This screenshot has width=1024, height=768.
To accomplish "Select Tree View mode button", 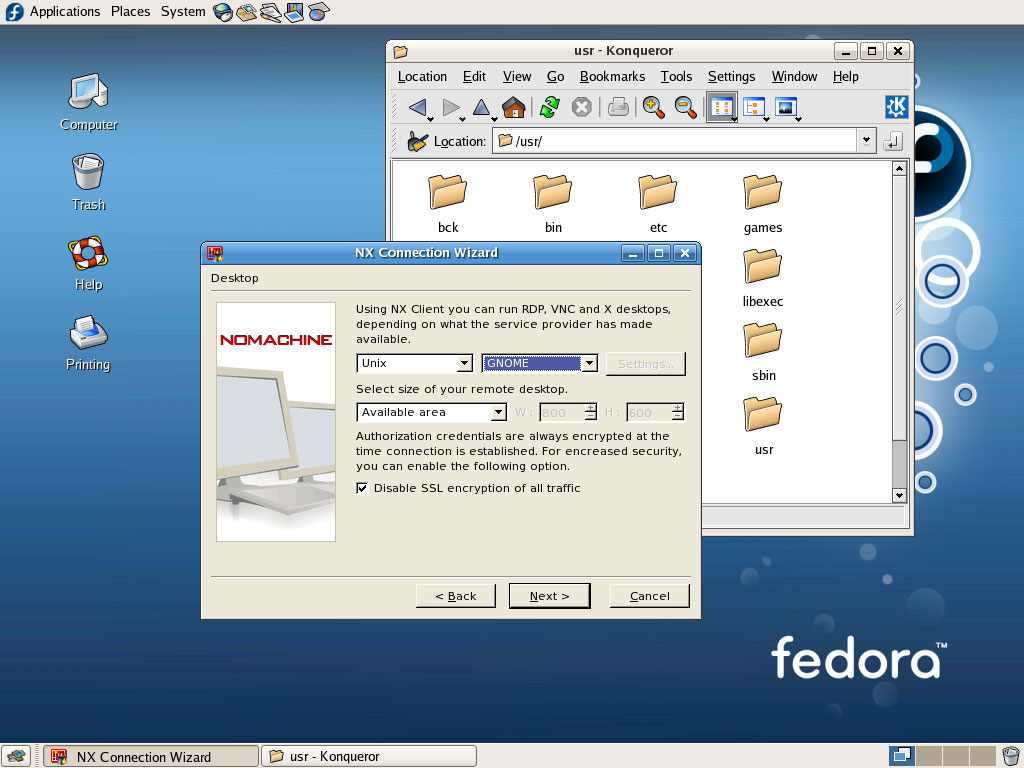I will coord(754,107).
